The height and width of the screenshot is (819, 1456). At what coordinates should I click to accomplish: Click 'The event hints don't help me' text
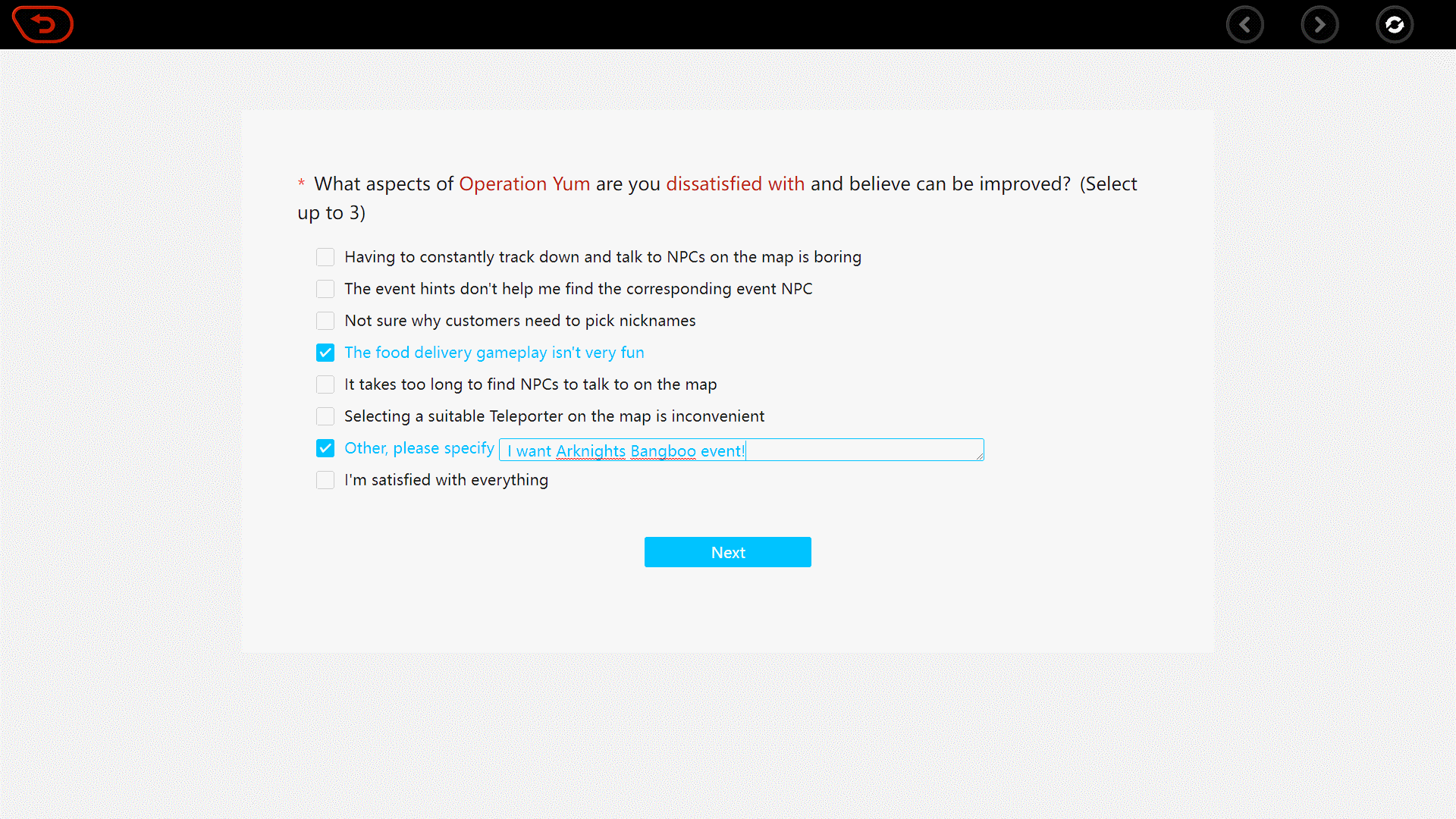point(579,289)
